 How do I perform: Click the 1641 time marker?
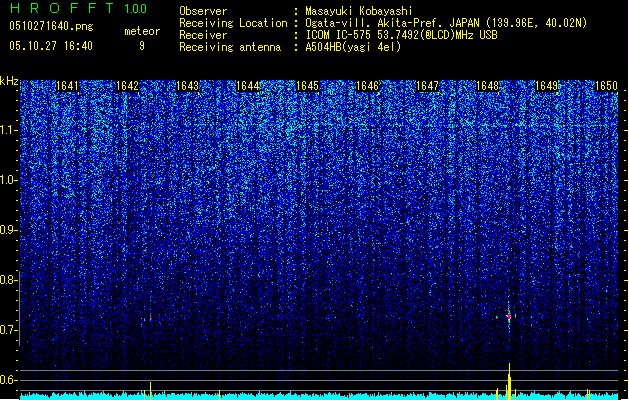(67, 86)
